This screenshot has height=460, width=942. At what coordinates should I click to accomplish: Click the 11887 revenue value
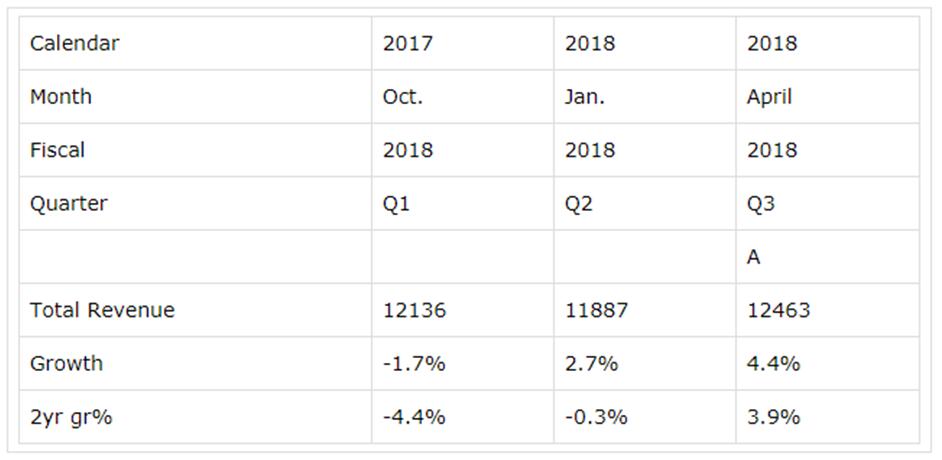pyautogui.click(x=596, y=310)
